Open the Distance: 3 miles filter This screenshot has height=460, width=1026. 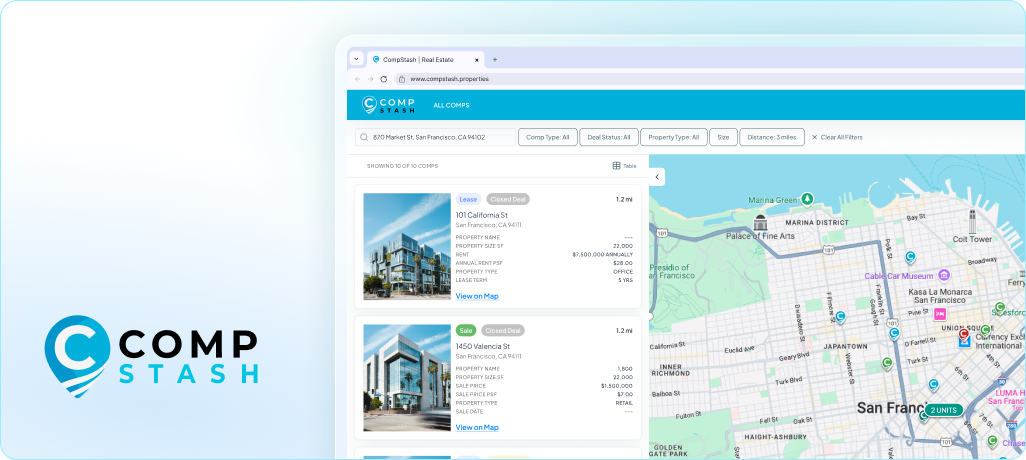772,137
